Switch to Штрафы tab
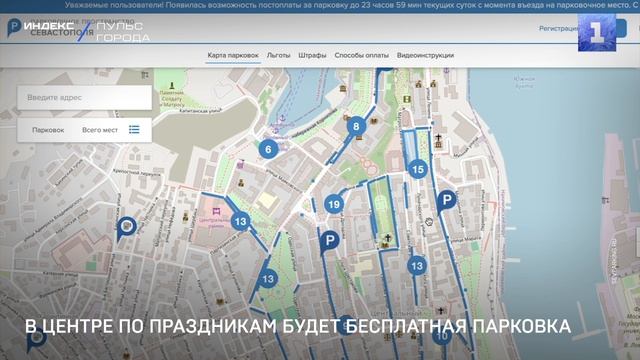This screenshot has width=640, height=360. pos(312,55)
